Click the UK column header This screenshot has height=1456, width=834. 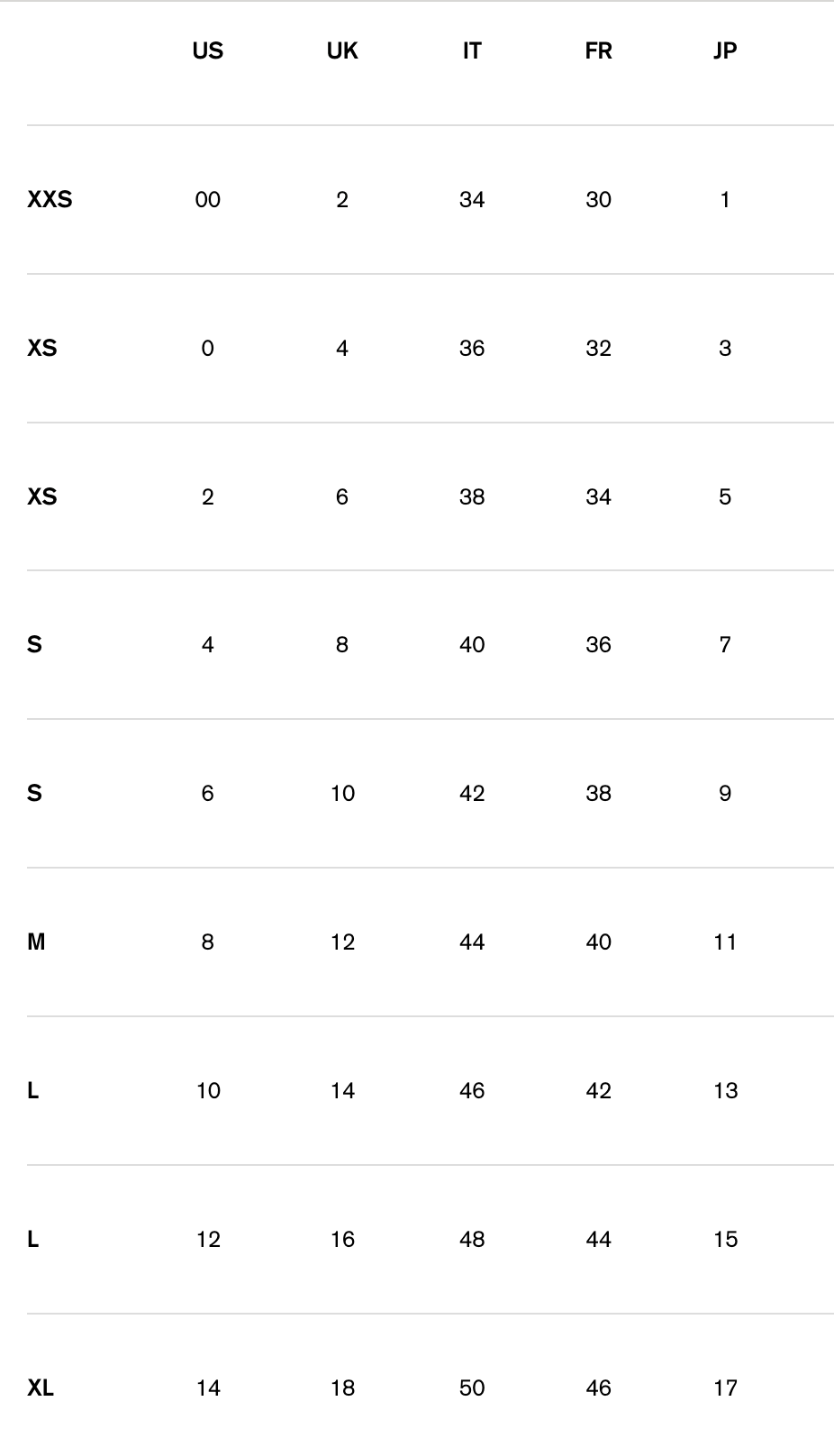(x=342, y=51)
